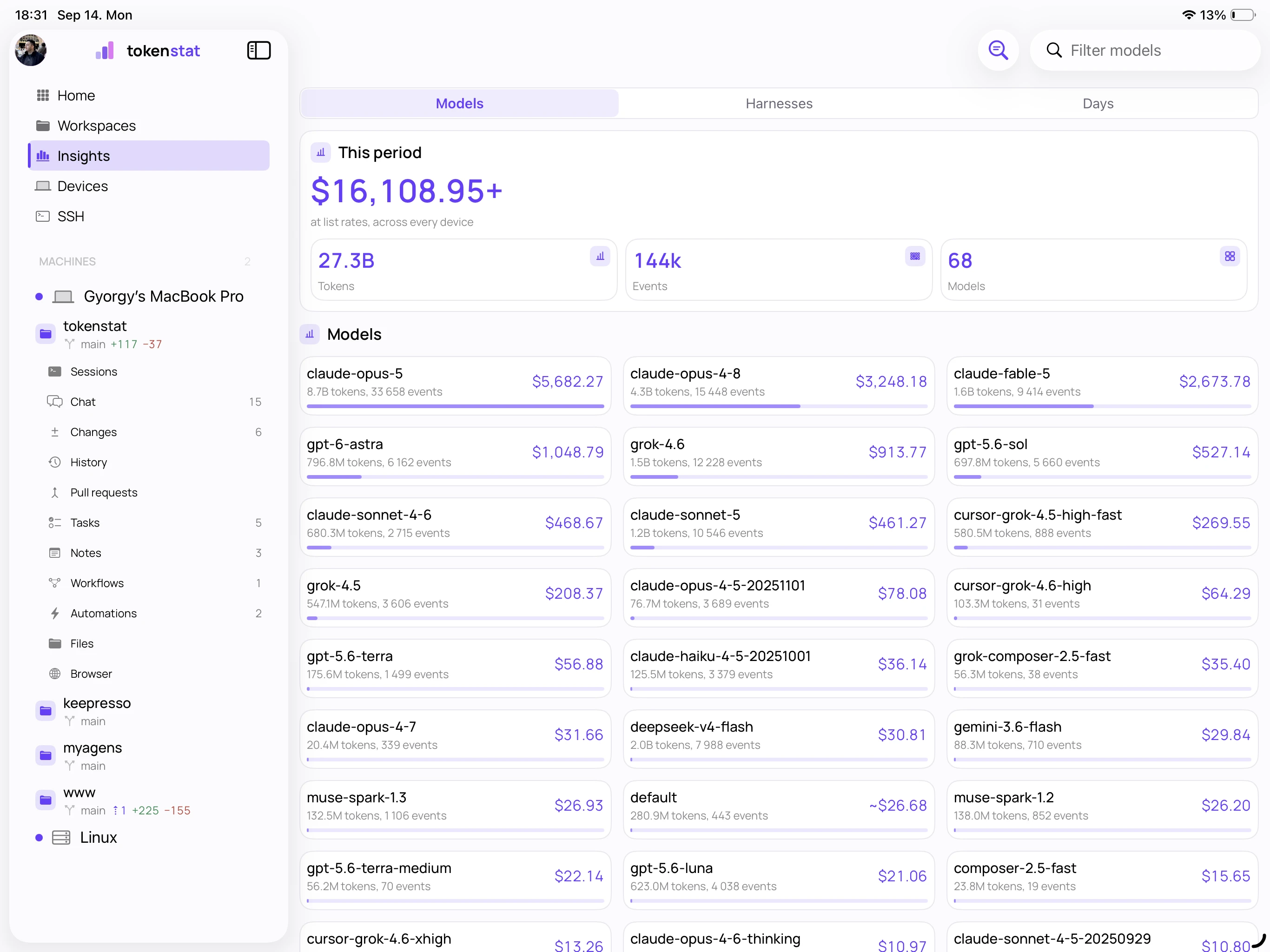Open History under tokenstat
The height and width of the screenshot is (952, 1270).
point(154,462)
